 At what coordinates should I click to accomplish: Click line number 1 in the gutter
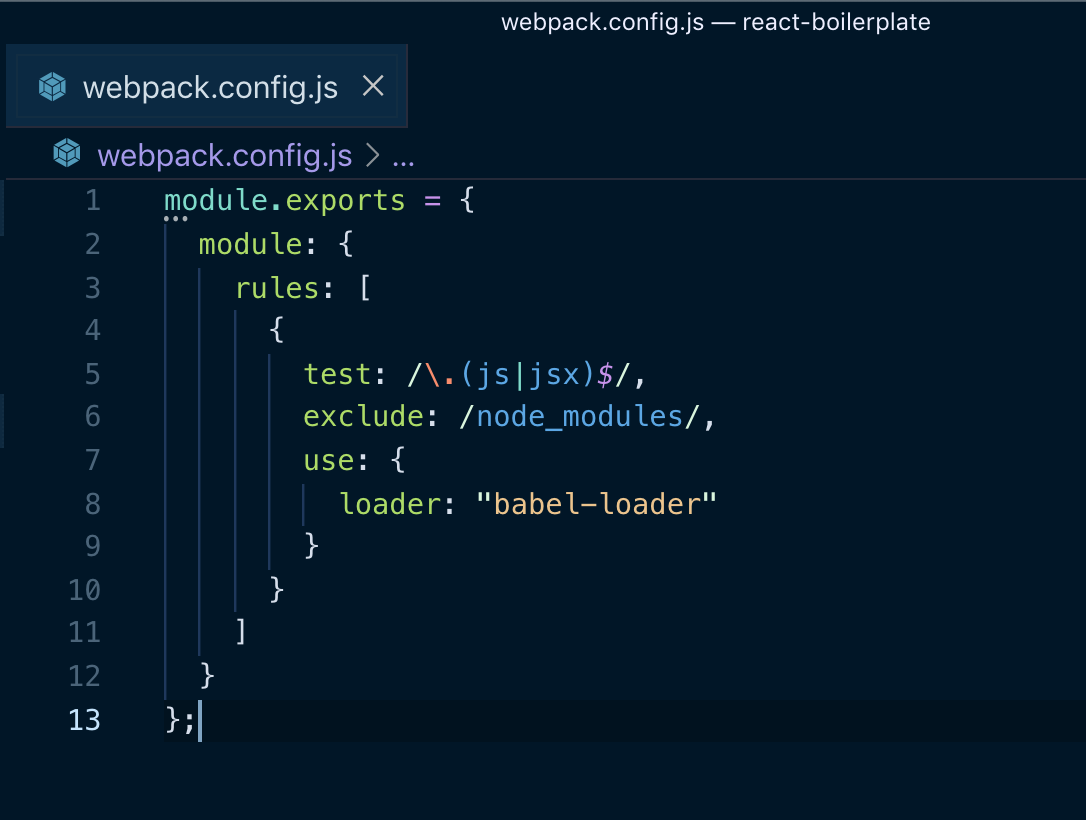point(92,200)
